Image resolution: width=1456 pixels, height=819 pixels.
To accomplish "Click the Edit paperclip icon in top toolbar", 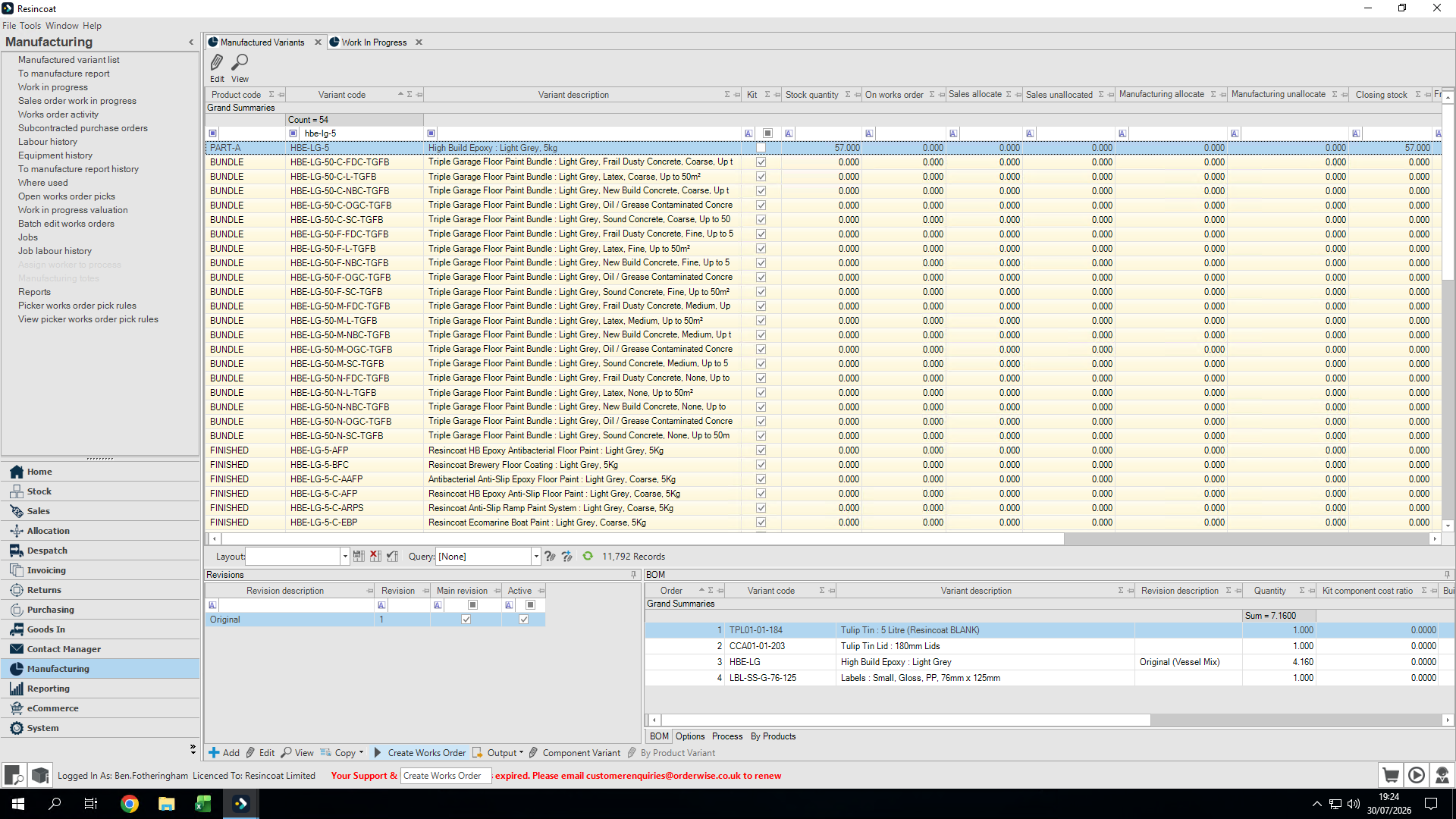I will point(217,62).
